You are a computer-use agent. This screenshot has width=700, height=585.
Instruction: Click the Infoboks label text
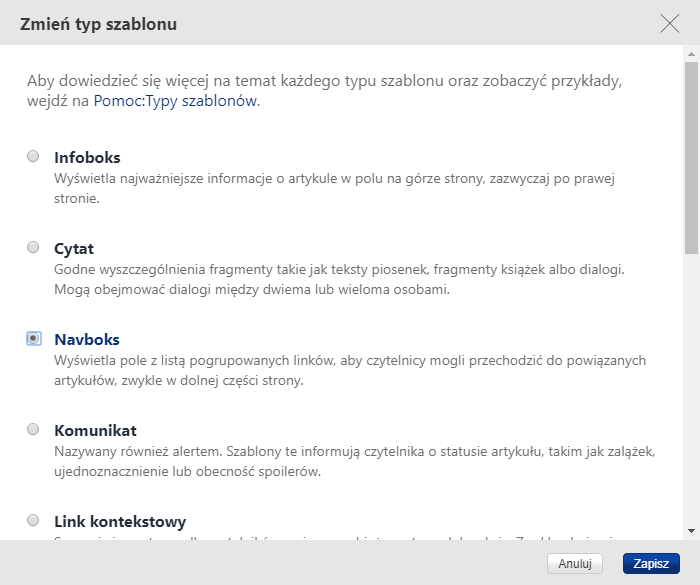(x=87, y=158)
